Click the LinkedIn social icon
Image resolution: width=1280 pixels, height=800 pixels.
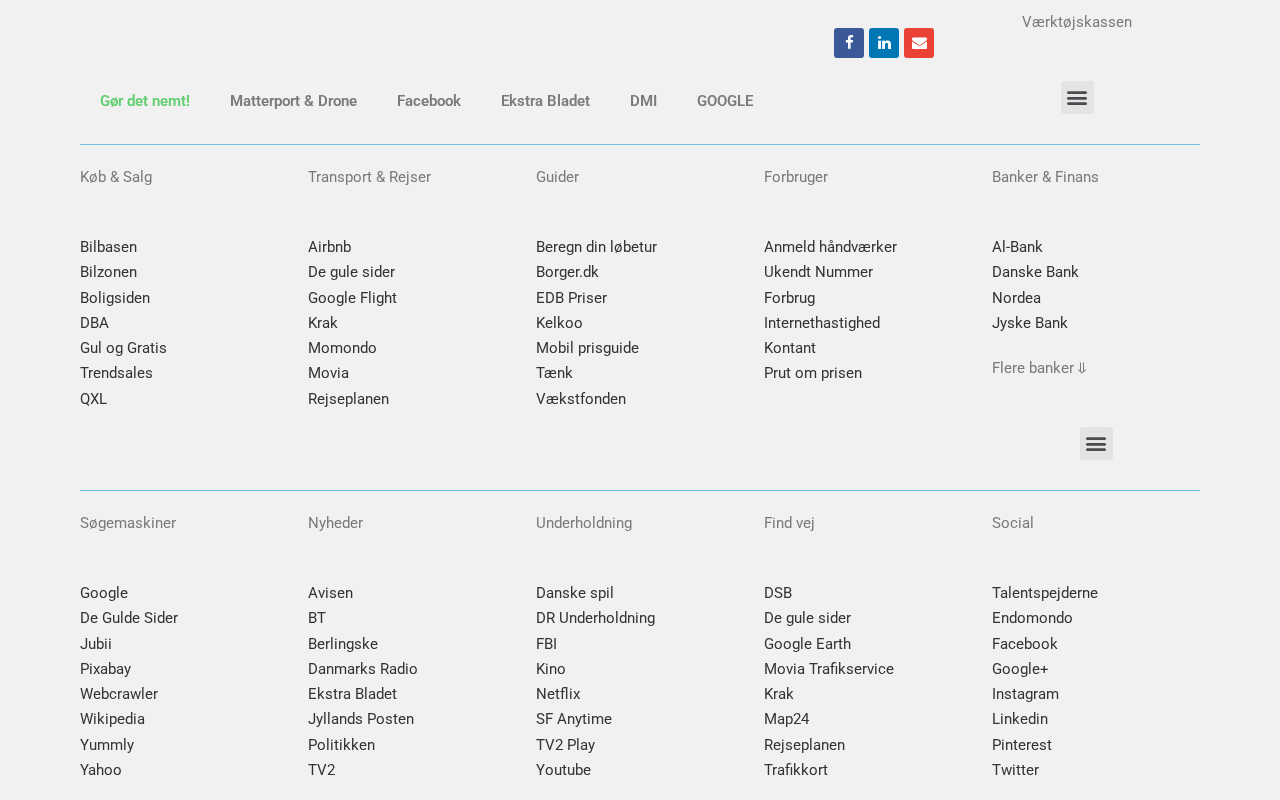884,43
